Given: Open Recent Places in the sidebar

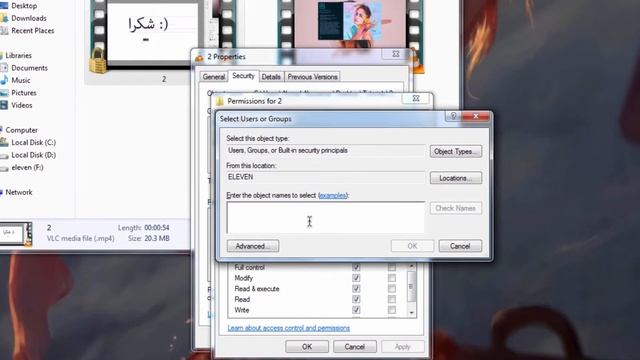Looking at the screenshot, I should (33, 31).
